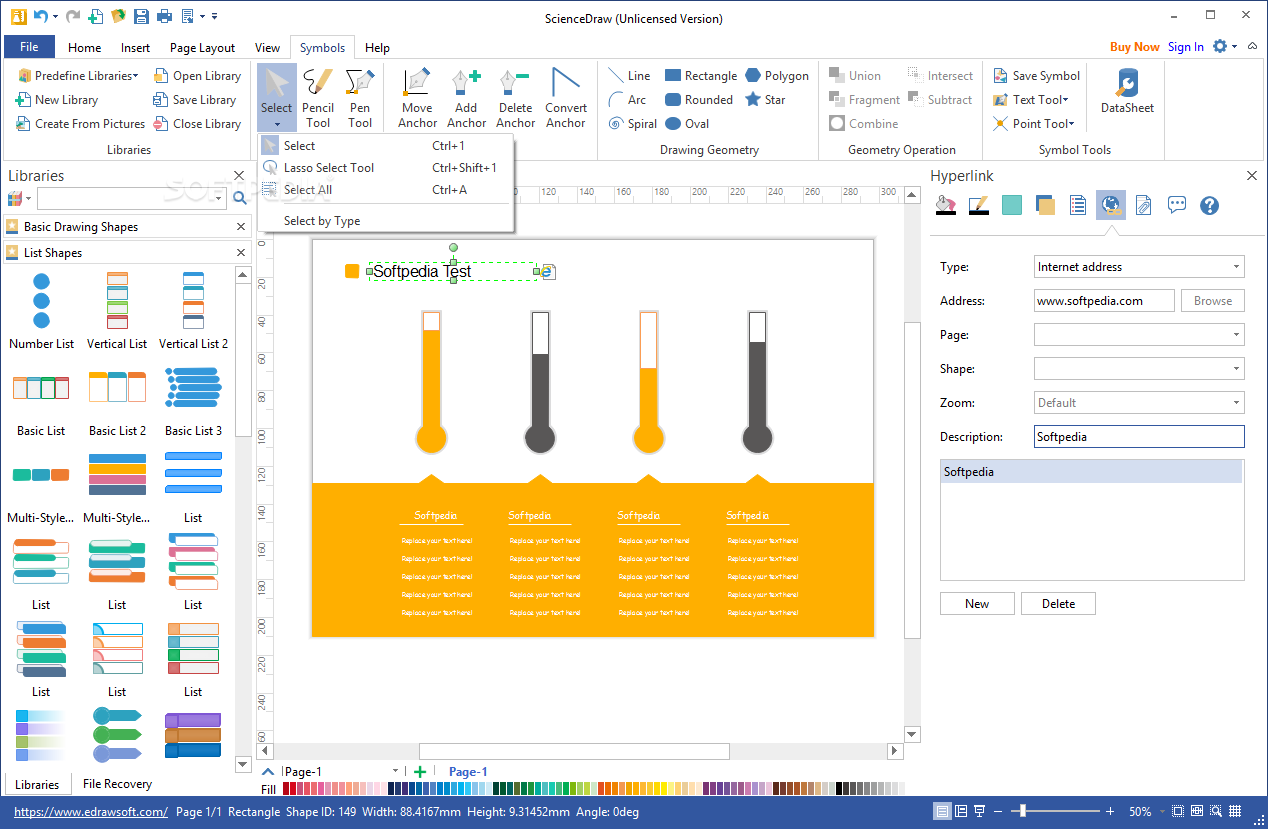Select the Number List shape thumbnail
This screenshot has width=1268, height=829.
pos(41,311)
